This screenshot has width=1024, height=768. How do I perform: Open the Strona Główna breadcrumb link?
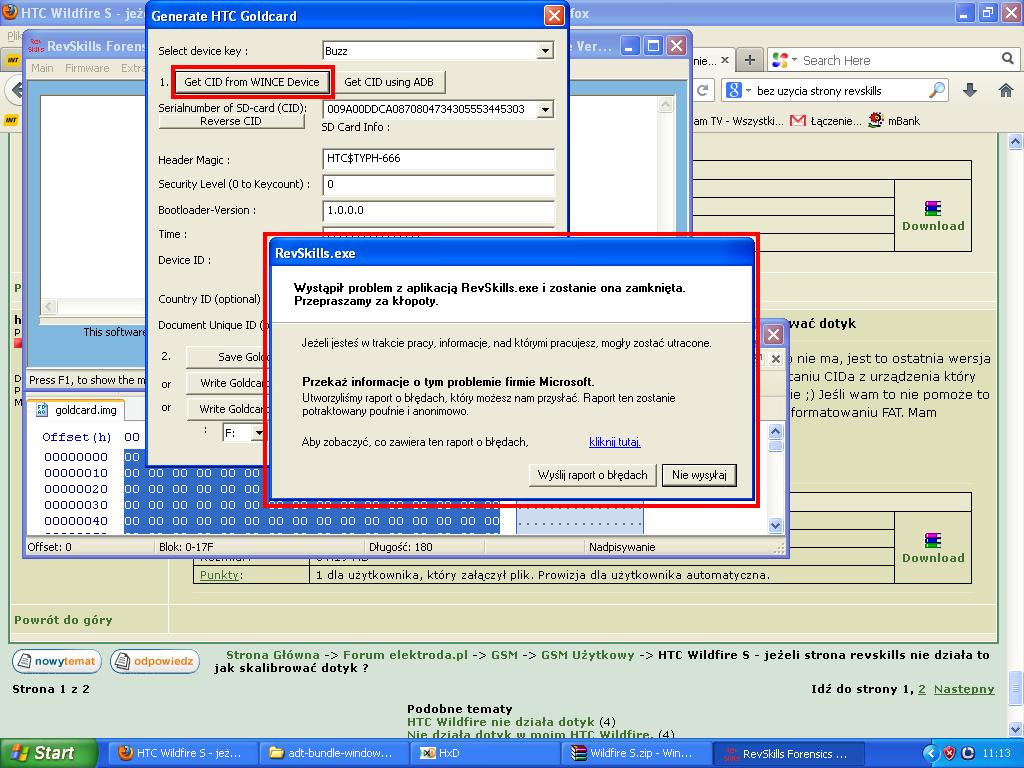273,655
